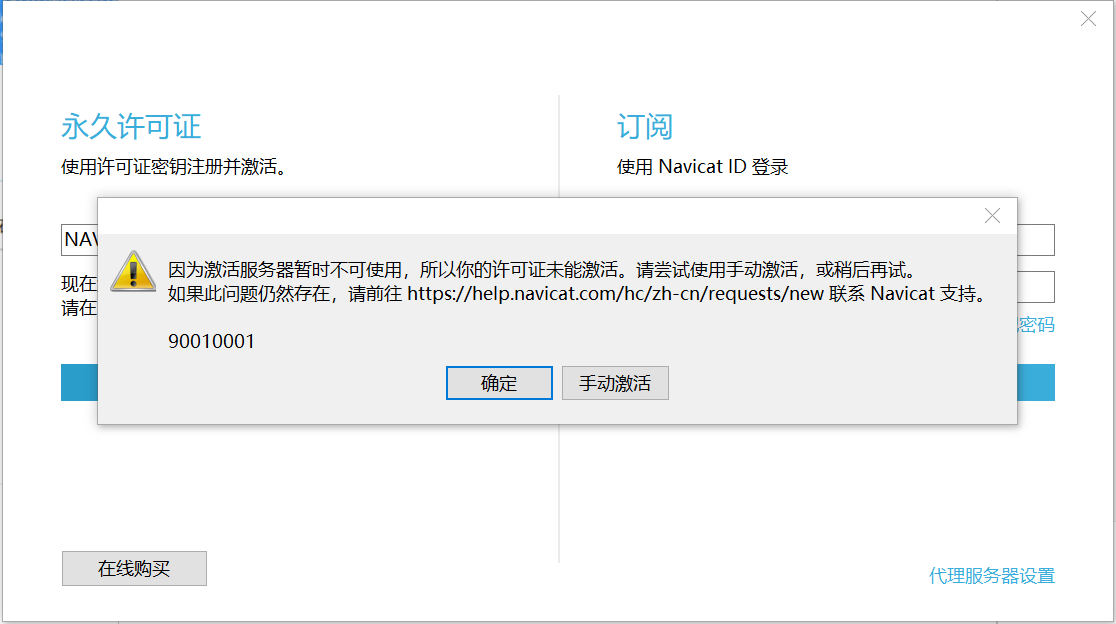1116x624 pixels.
Task: Click the license key field starting with NAV
Action: pos(80,240)
